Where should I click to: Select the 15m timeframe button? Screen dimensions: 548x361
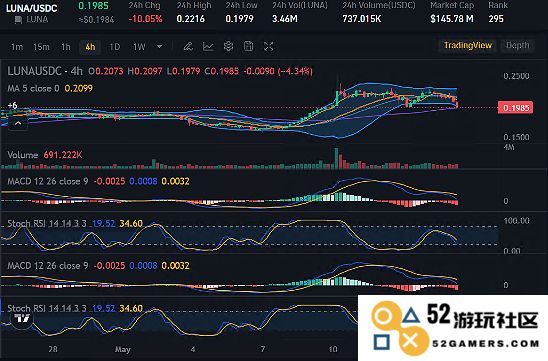click(41, 47)
